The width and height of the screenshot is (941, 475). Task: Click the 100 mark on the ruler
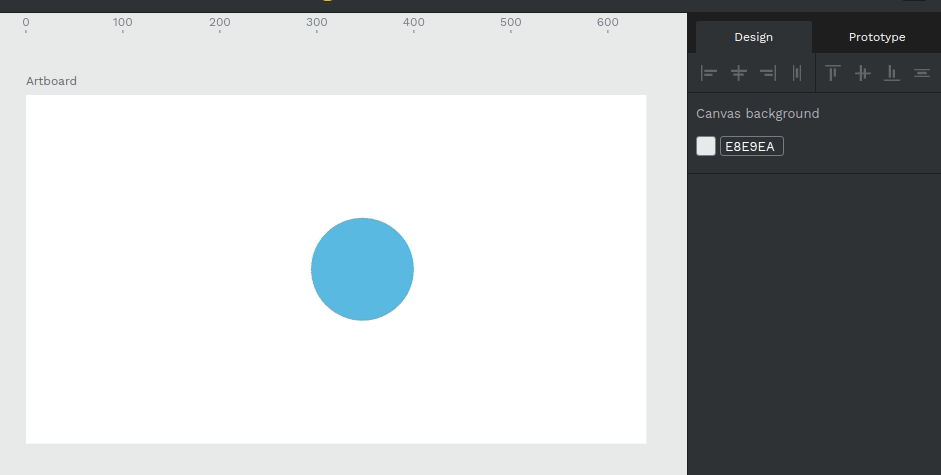click(x=123, y=23)
